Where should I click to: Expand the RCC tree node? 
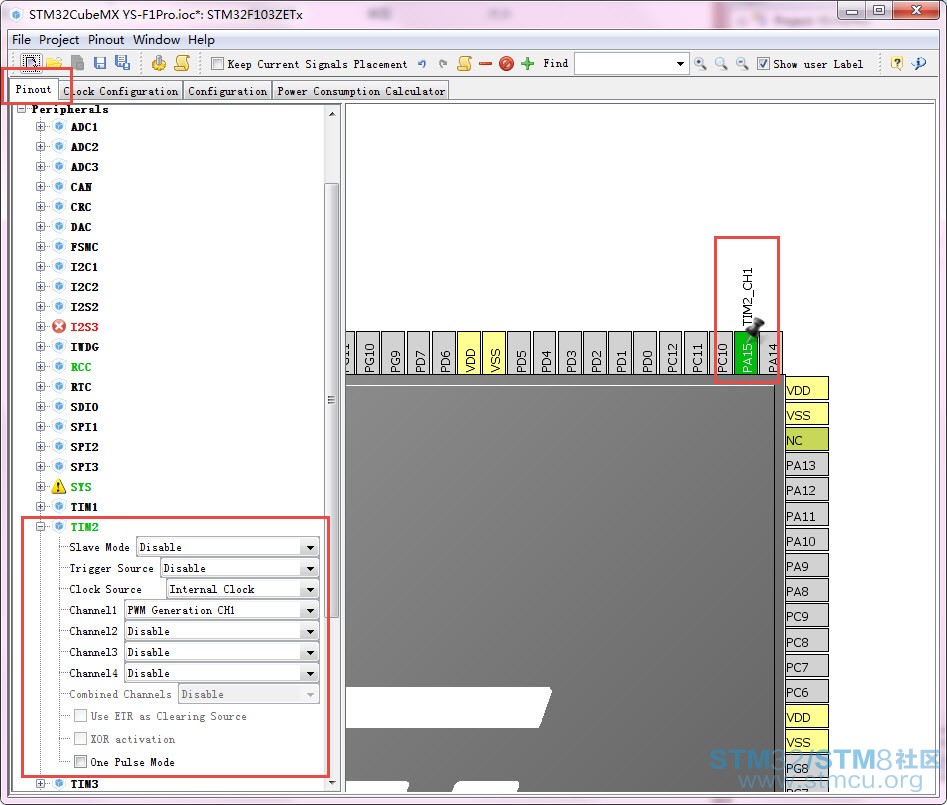tap(40, 366)
